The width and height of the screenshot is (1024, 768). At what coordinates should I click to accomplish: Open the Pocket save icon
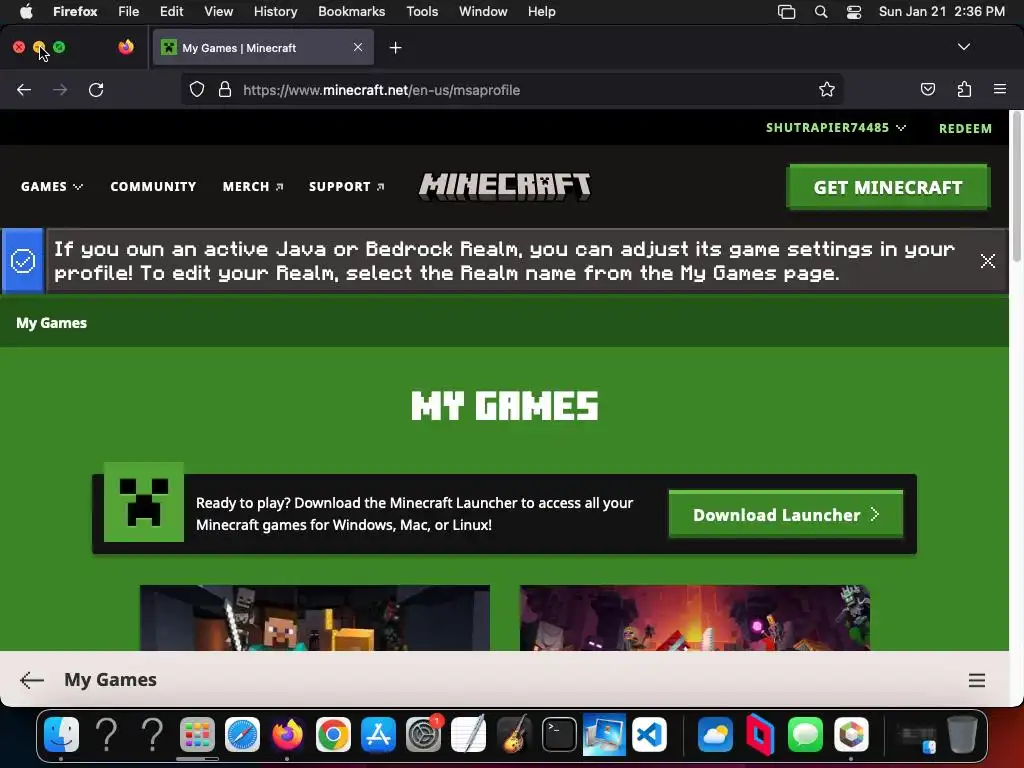click(927, 89)
